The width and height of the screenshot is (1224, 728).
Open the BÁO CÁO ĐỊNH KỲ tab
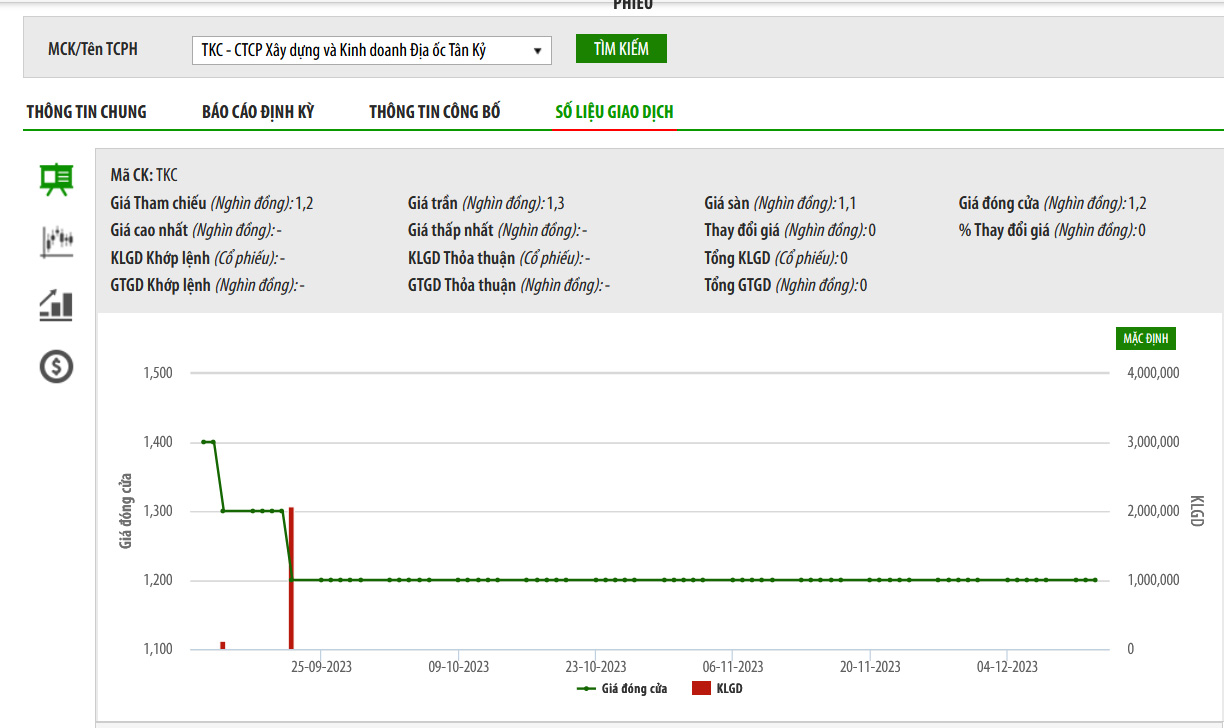[x=258, y=112]
